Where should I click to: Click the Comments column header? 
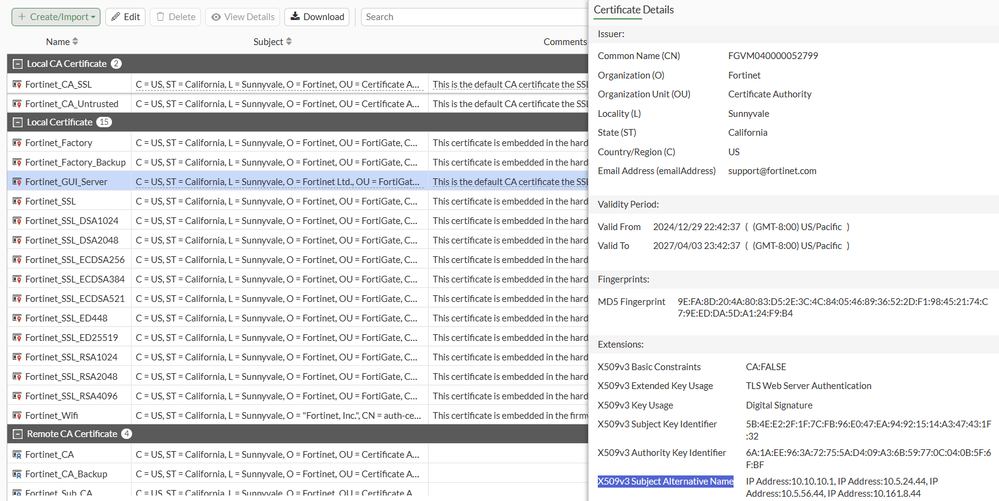tap(564, 41)
